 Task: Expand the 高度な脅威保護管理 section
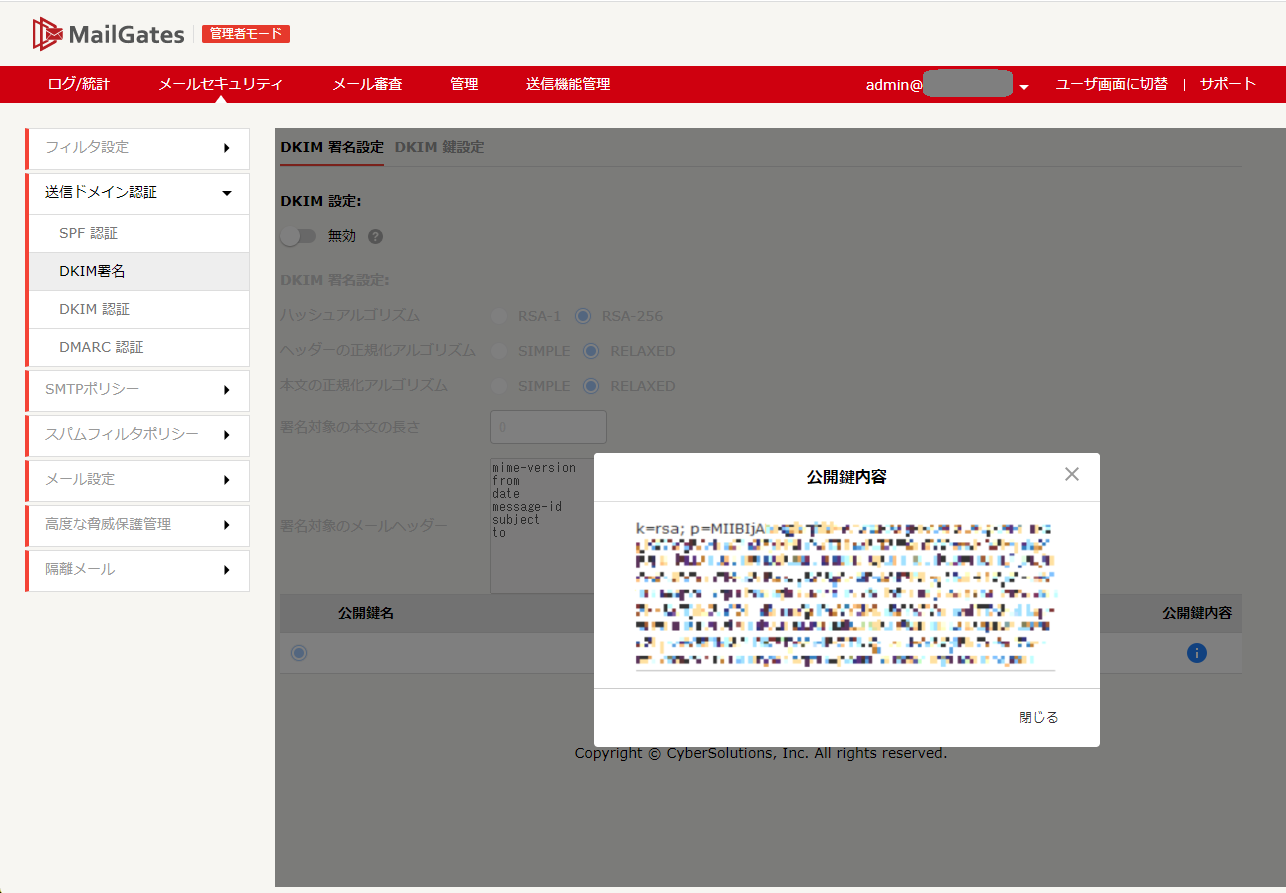pyautogui.click(x=137, y=525)
